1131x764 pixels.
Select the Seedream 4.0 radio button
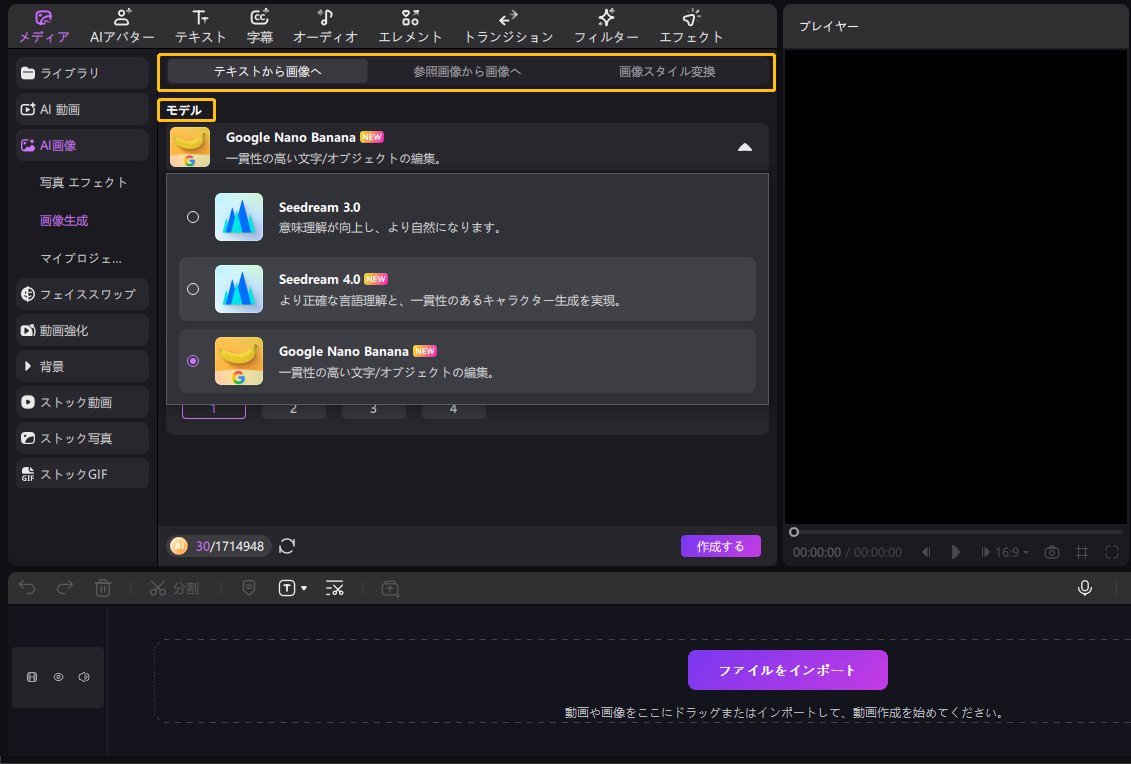[x=193, y=289]
